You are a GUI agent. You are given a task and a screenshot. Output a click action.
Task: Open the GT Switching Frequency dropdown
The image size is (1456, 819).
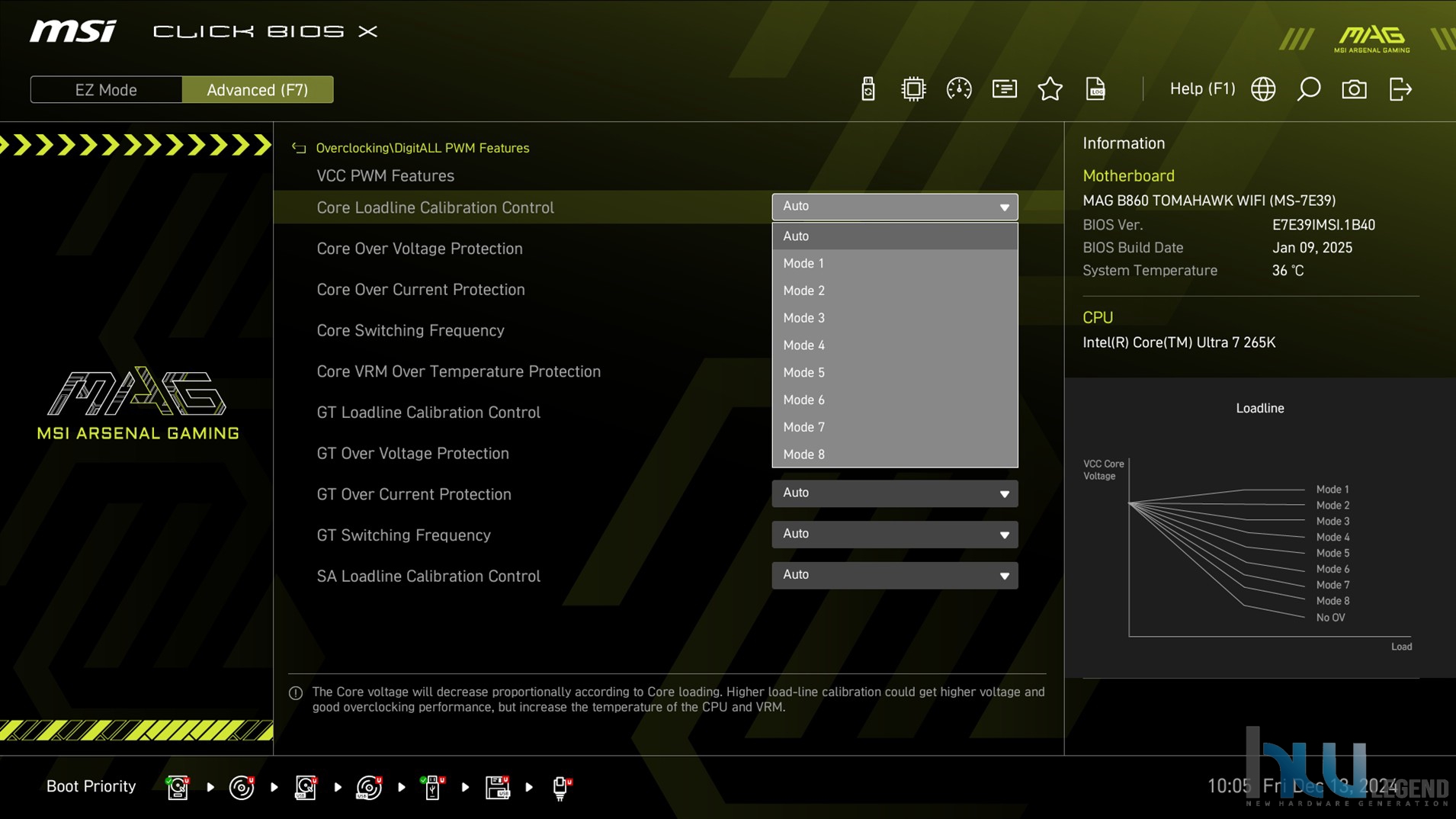(x=895, y=535)
